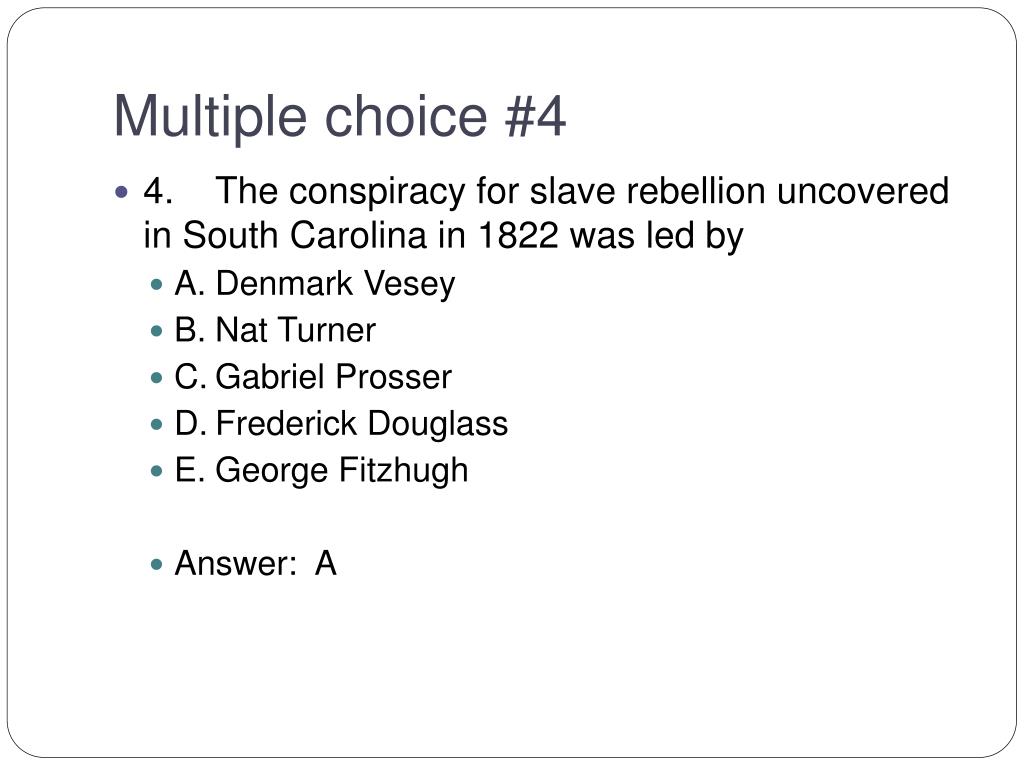The image size is (1024, 768).
Task: Choose option D. Frederick Douglass
Action: (341, 423)
